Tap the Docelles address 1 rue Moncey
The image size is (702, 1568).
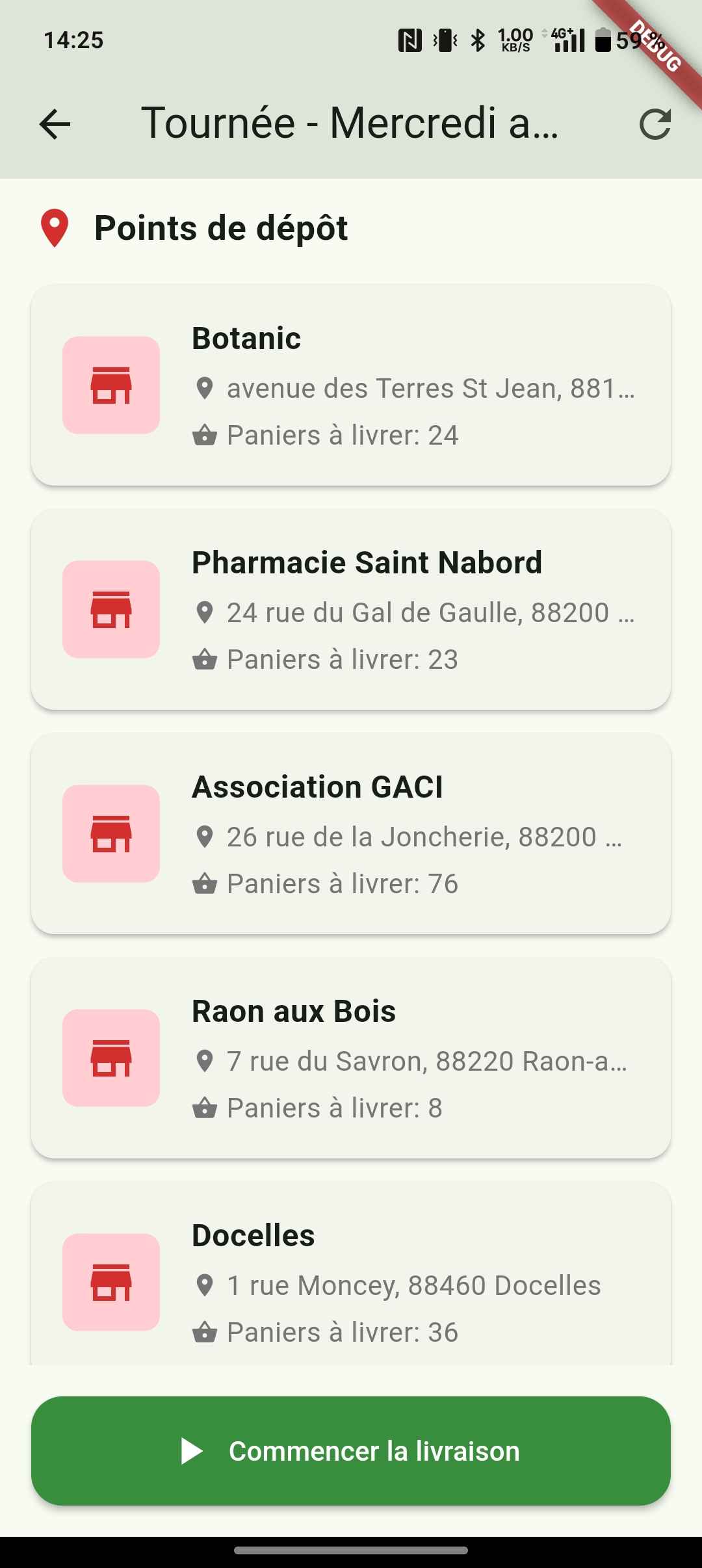[413, 1285]
